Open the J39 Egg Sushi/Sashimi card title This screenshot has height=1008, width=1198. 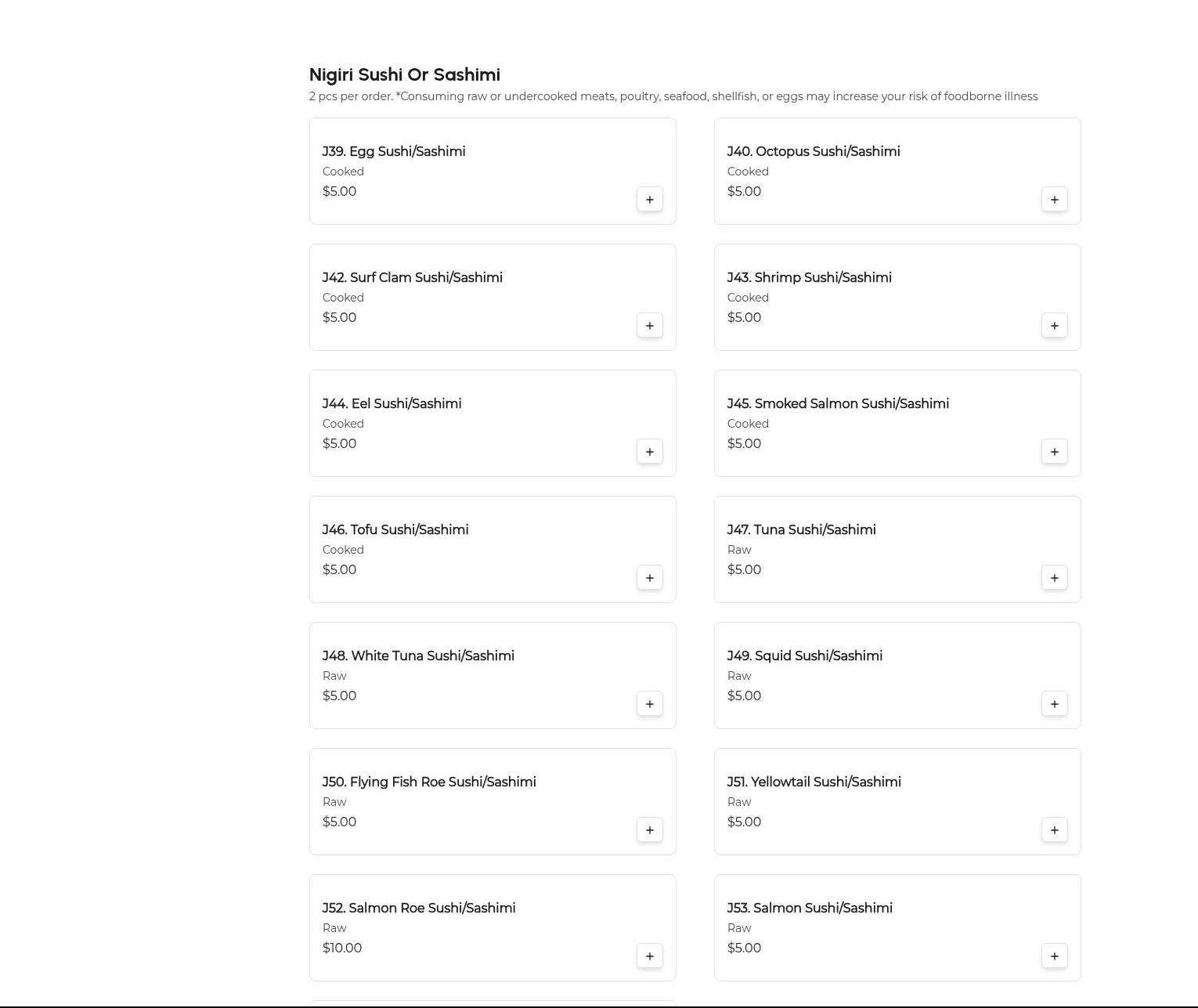pos(393,152)
